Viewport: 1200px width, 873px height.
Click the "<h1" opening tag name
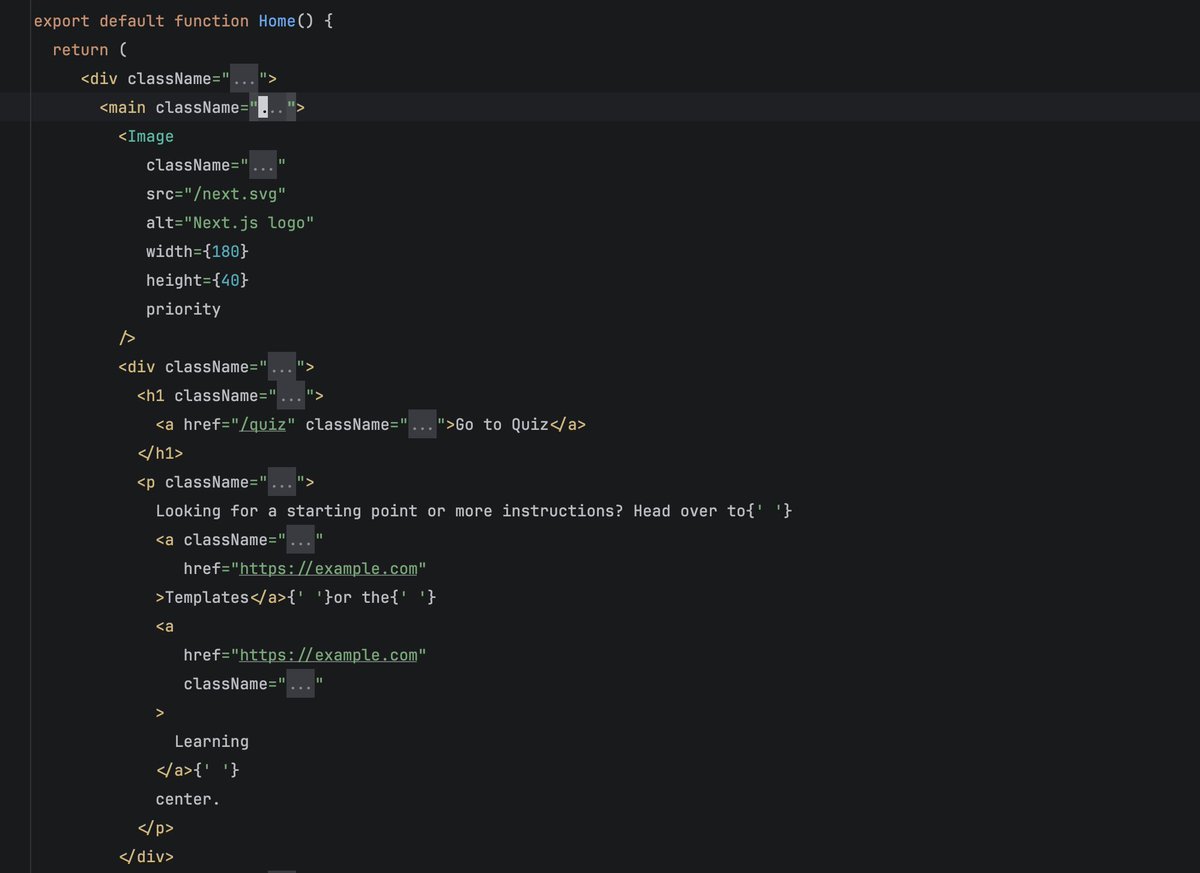pos(151,396)
